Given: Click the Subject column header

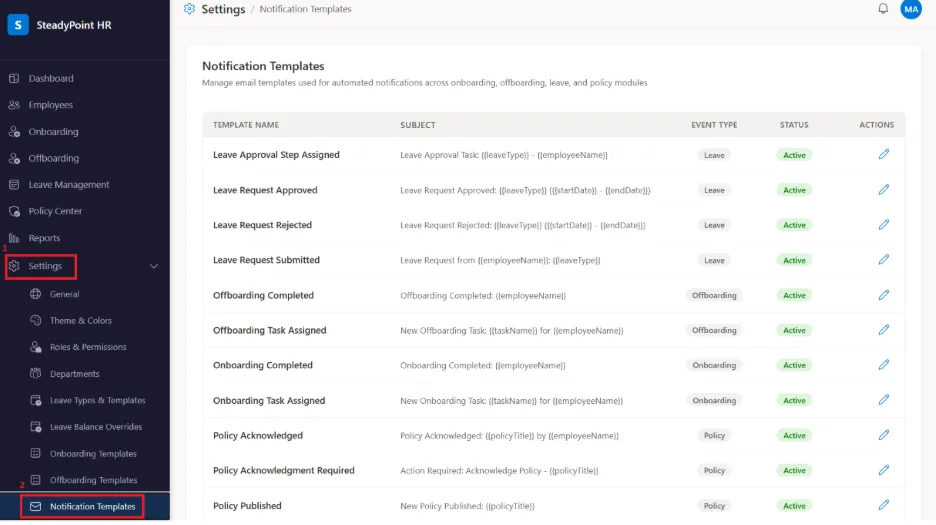Looking at the screenshot, I should [x=418, y=125].
